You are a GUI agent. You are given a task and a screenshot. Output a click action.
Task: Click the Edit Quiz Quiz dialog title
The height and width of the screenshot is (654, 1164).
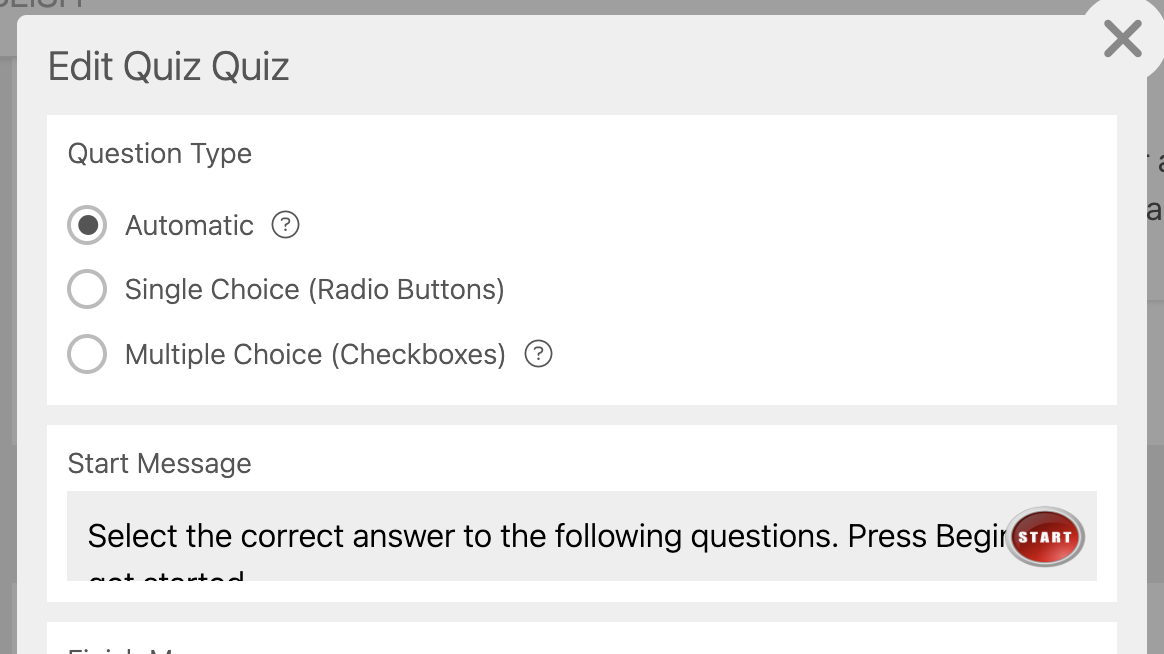[169, 67]
